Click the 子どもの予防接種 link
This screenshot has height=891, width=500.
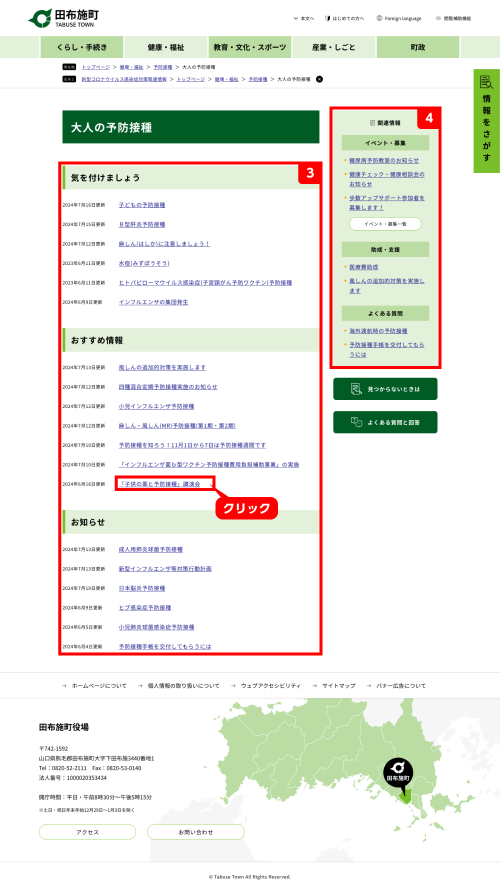point(142,205)
